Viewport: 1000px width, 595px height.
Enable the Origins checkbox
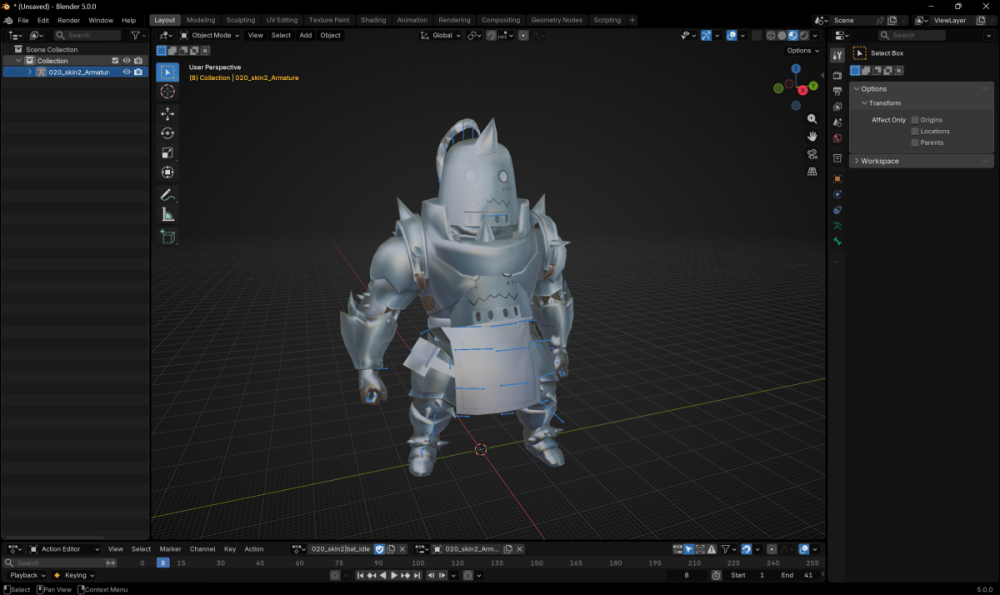tap(915, 120)
